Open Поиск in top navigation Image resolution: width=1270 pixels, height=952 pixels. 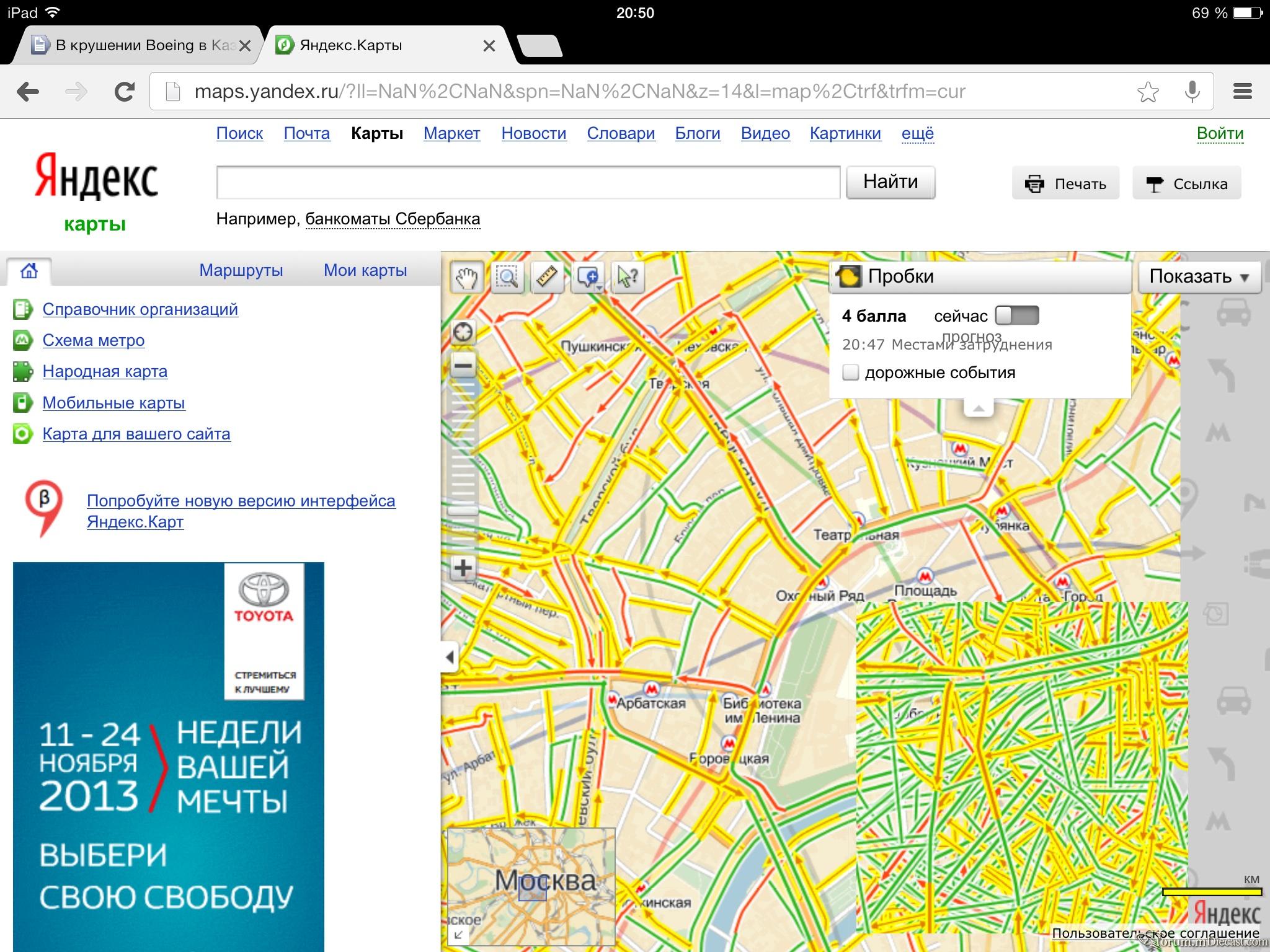(239, 133)
